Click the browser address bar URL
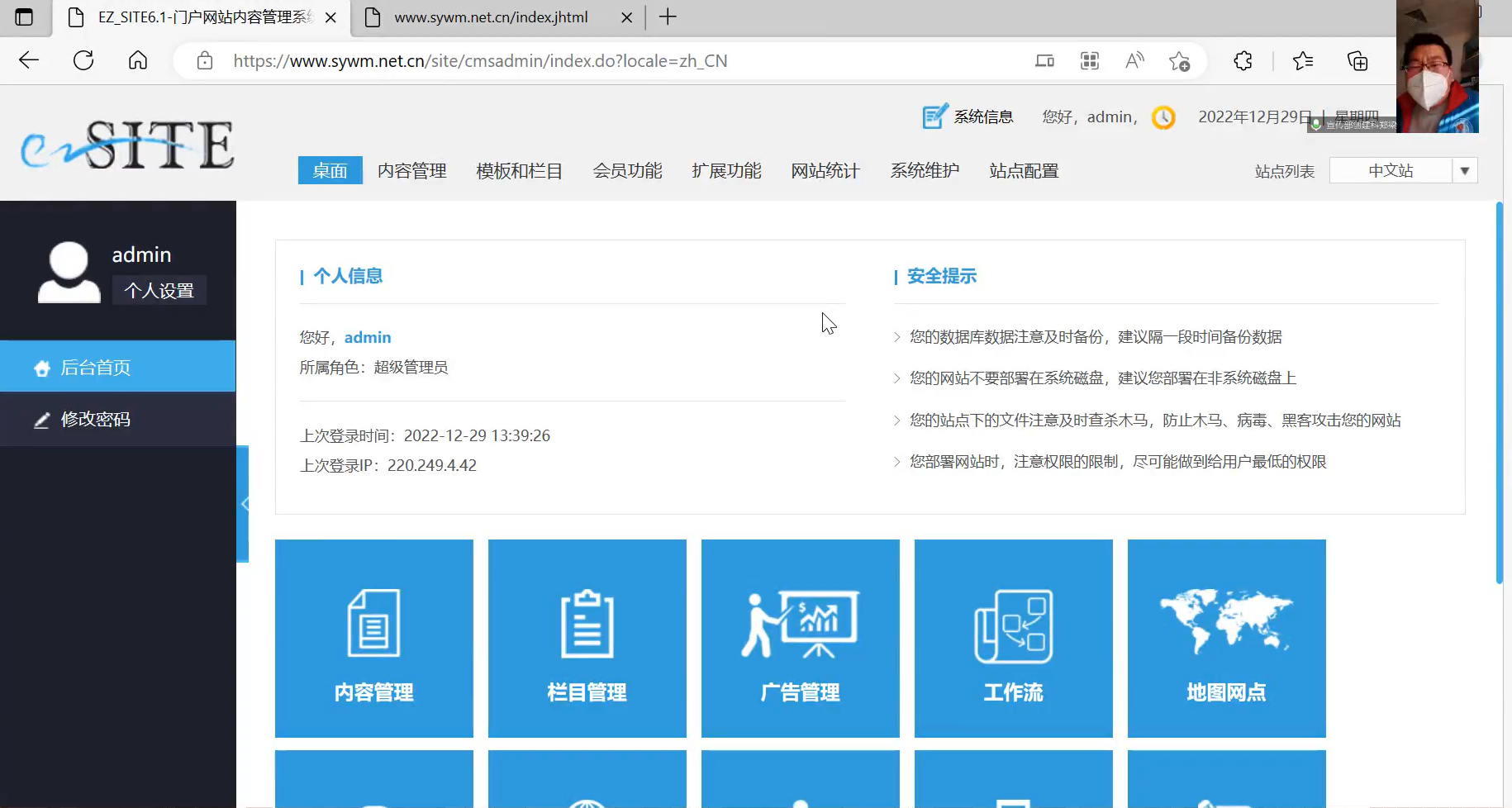Screen dimensions: 1512x808 coord(480,61)
